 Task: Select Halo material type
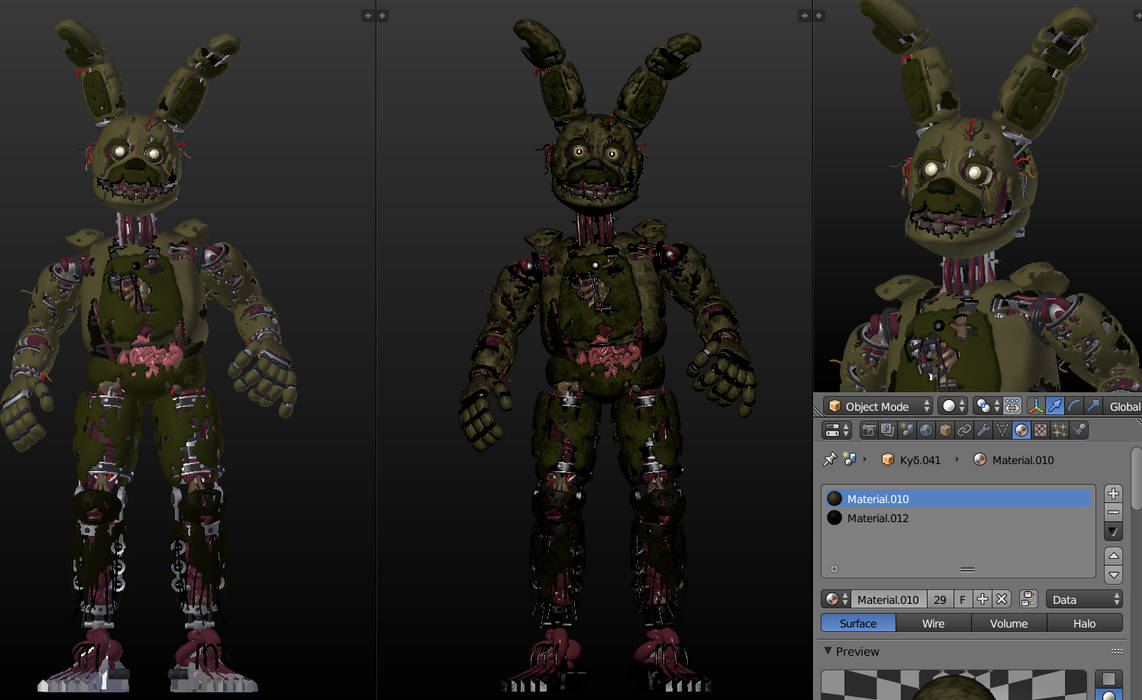(x=1084, y=624)
